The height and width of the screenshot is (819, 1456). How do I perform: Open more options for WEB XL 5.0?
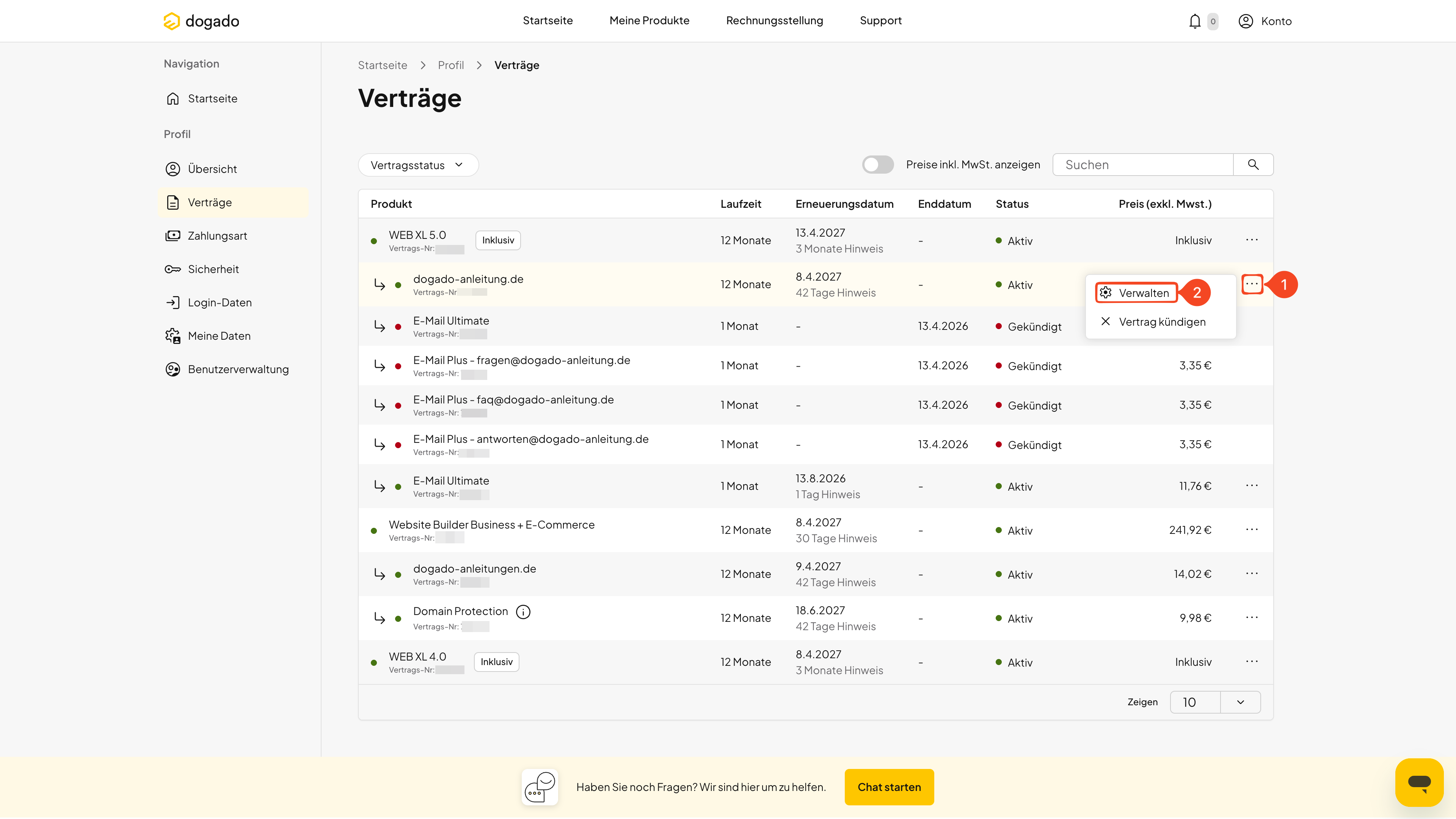coord(1252,240)
